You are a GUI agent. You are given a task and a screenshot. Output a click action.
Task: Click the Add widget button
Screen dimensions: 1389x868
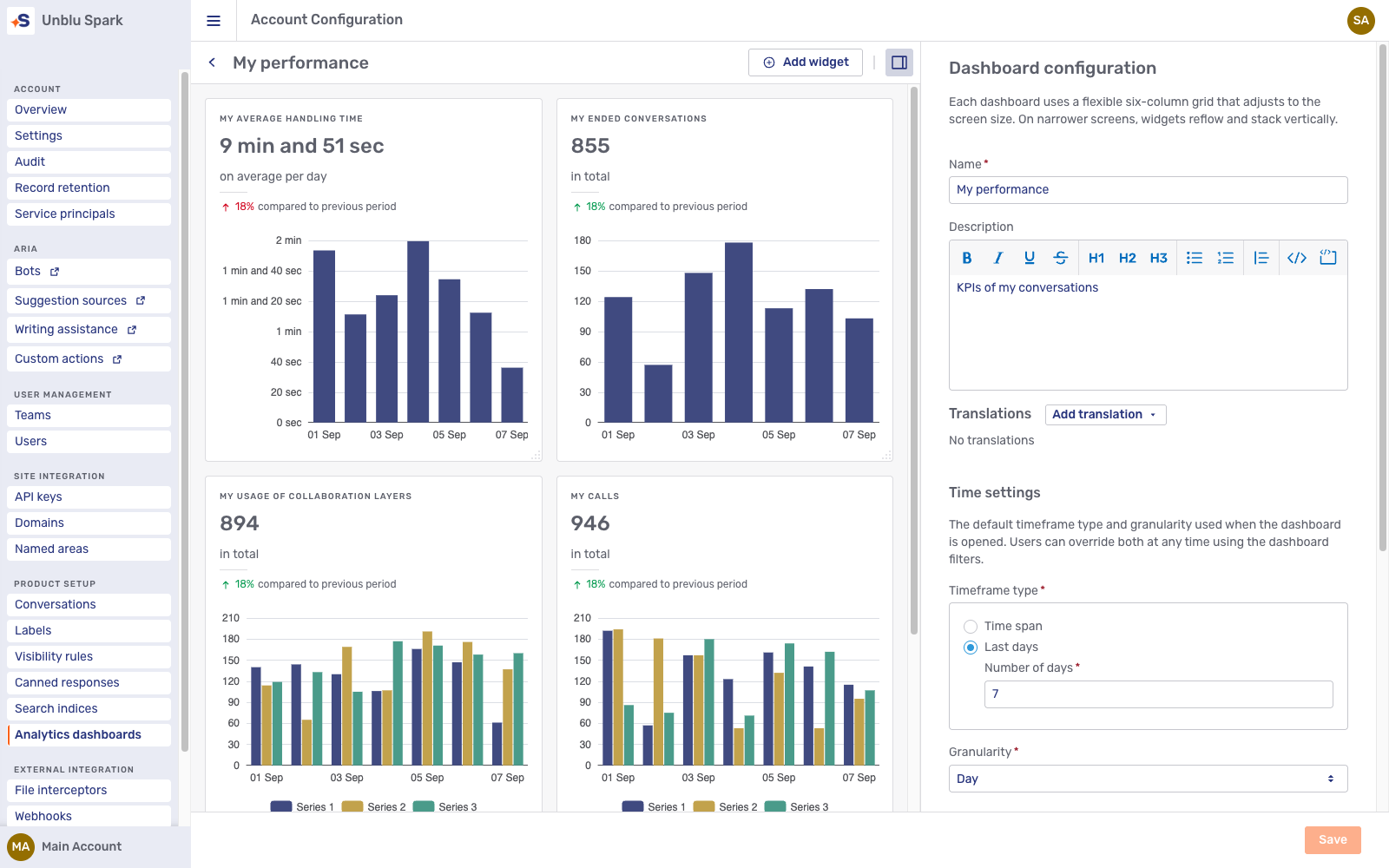[x=806, y=62]
